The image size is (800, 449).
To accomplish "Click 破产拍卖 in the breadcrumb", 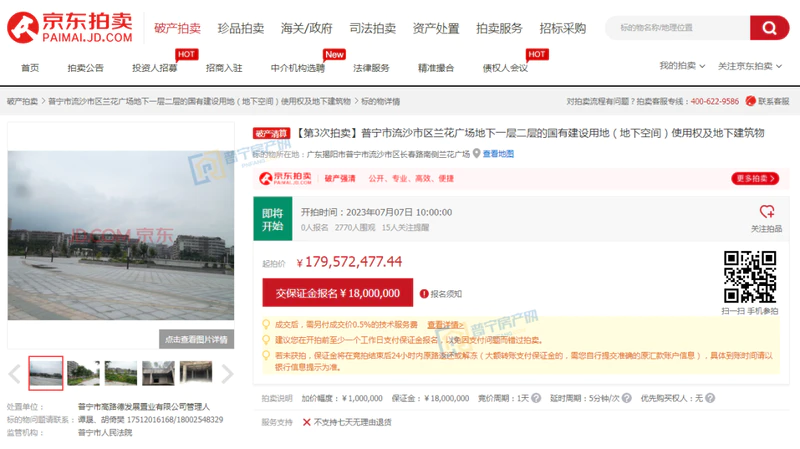I will (x=22, y=101).
